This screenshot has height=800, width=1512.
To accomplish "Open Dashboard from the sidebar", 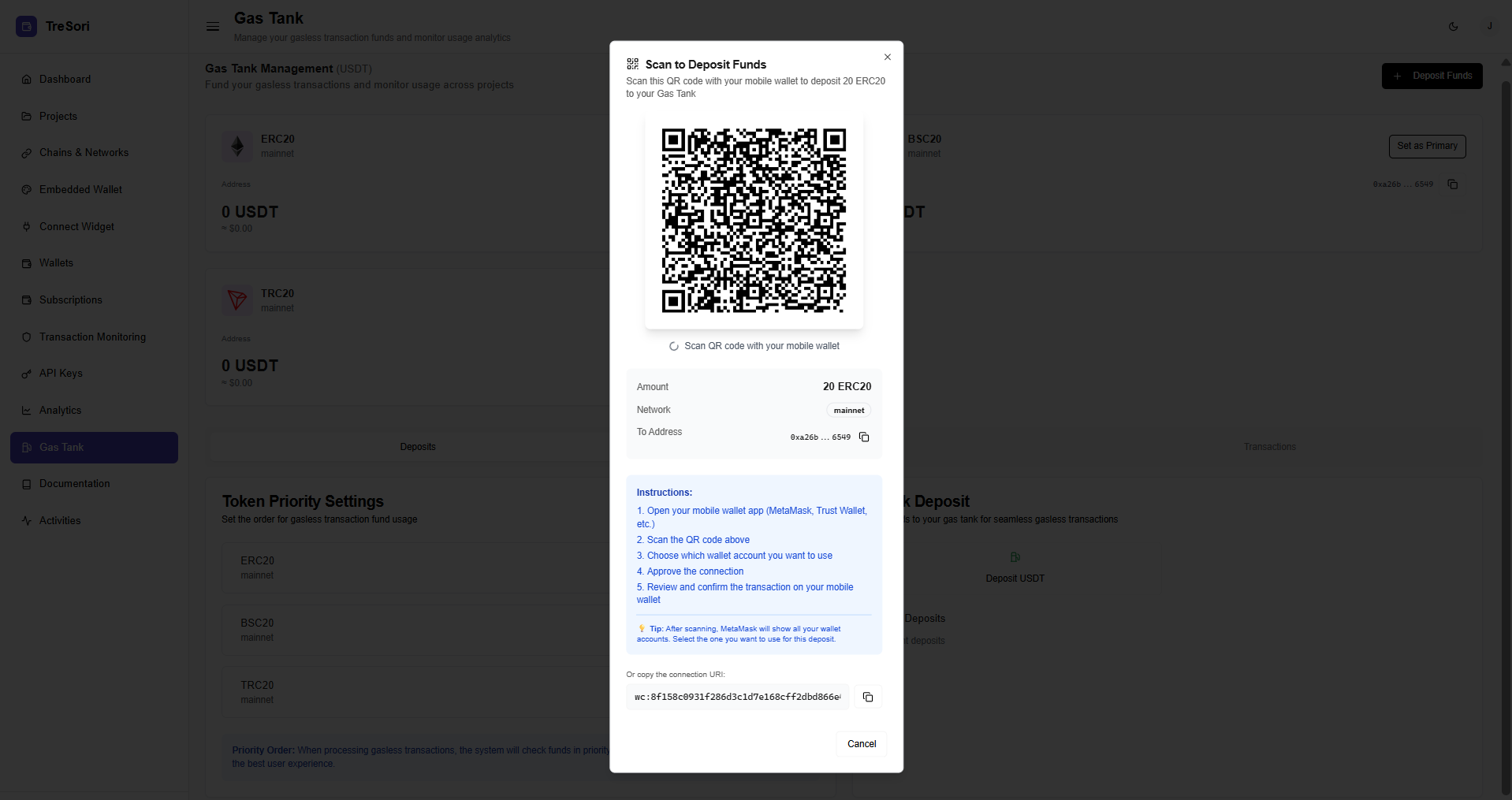I will click(65, 80).
